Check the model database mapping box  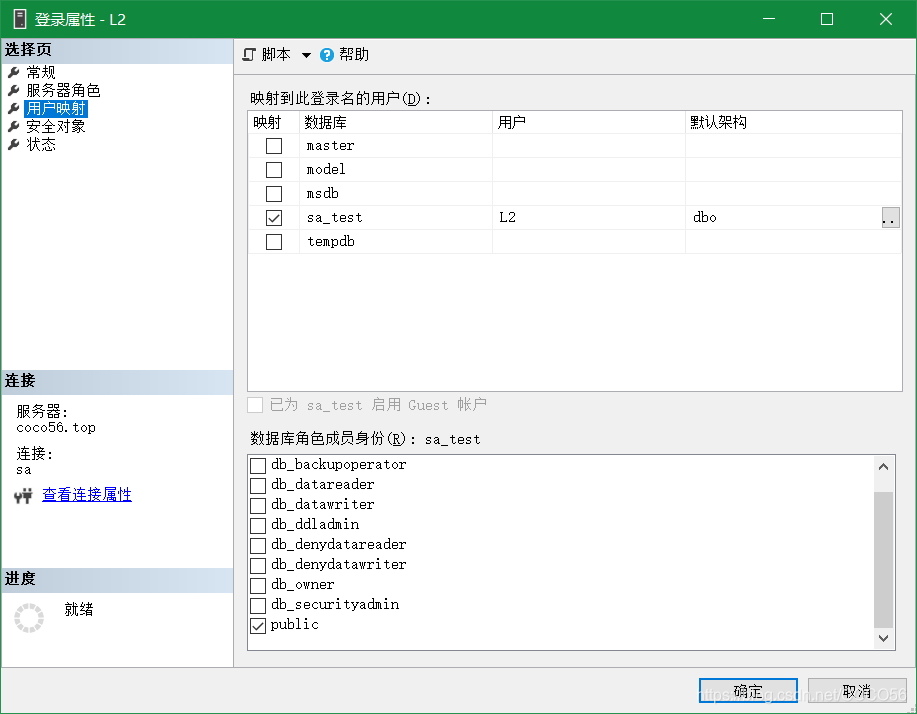click(274, 170)
